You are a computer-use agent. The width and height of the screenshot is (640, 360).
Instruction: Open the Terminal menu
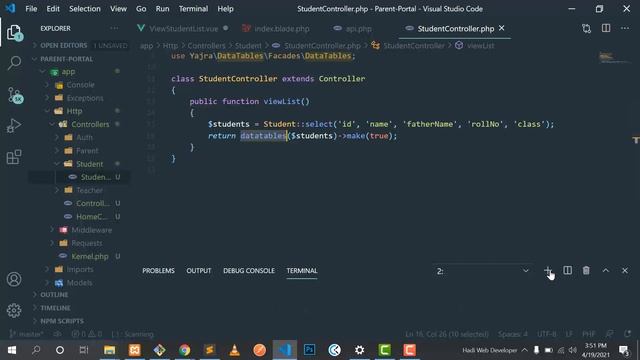(193, 9)
